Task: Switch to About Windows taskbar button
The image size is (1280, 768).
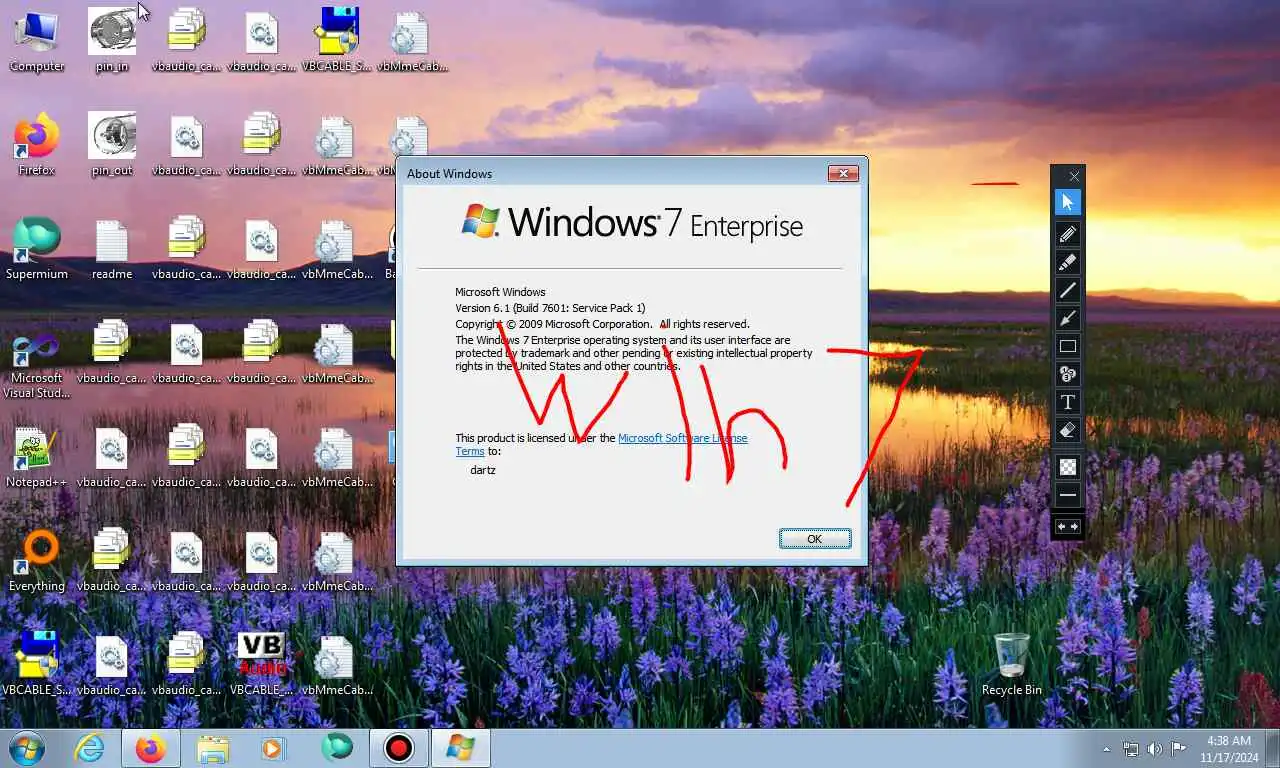Action: point(460,748)
